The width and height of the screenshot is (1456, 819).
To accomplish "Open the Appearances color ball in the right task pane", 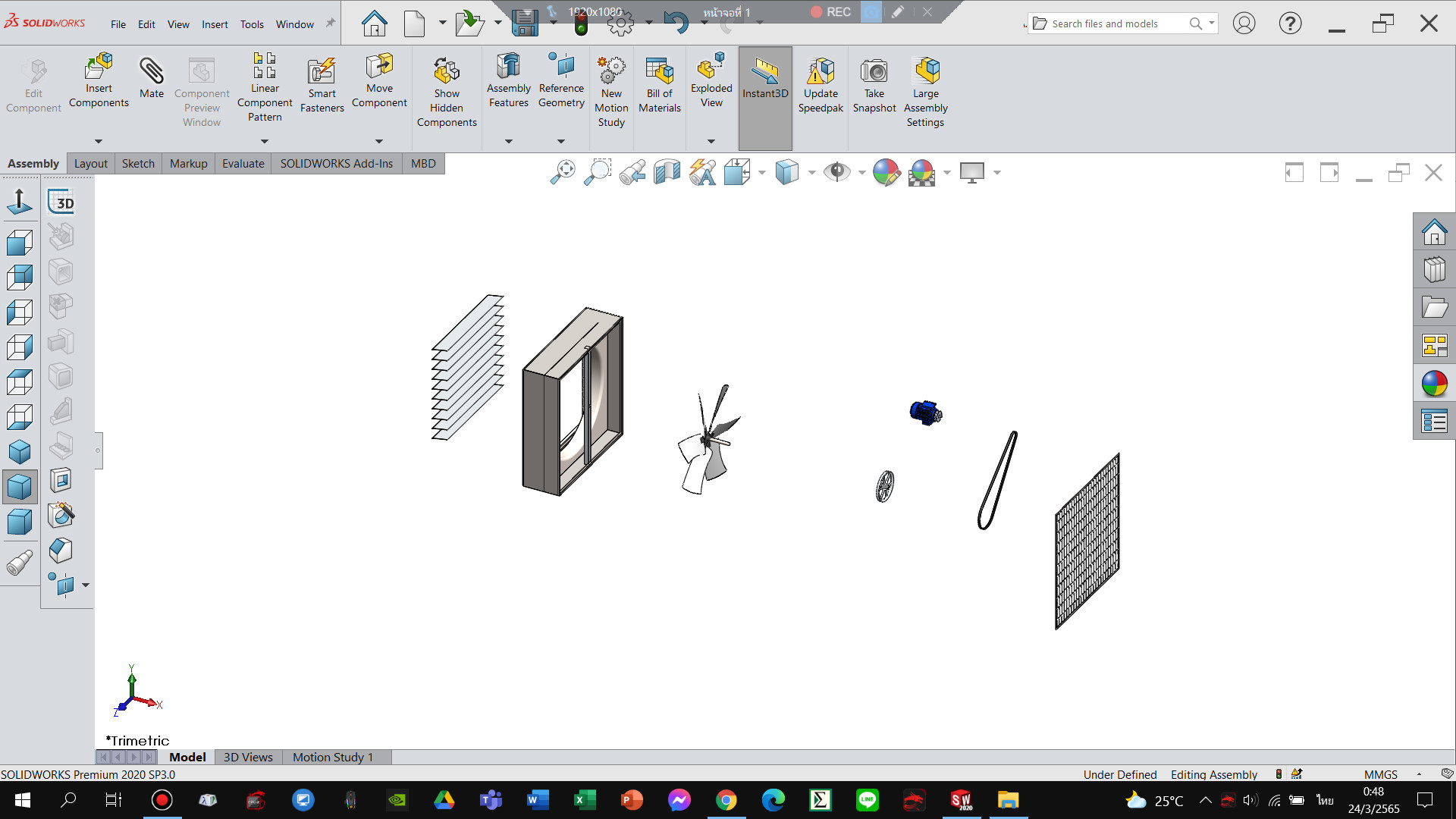I will [1434, 384].
